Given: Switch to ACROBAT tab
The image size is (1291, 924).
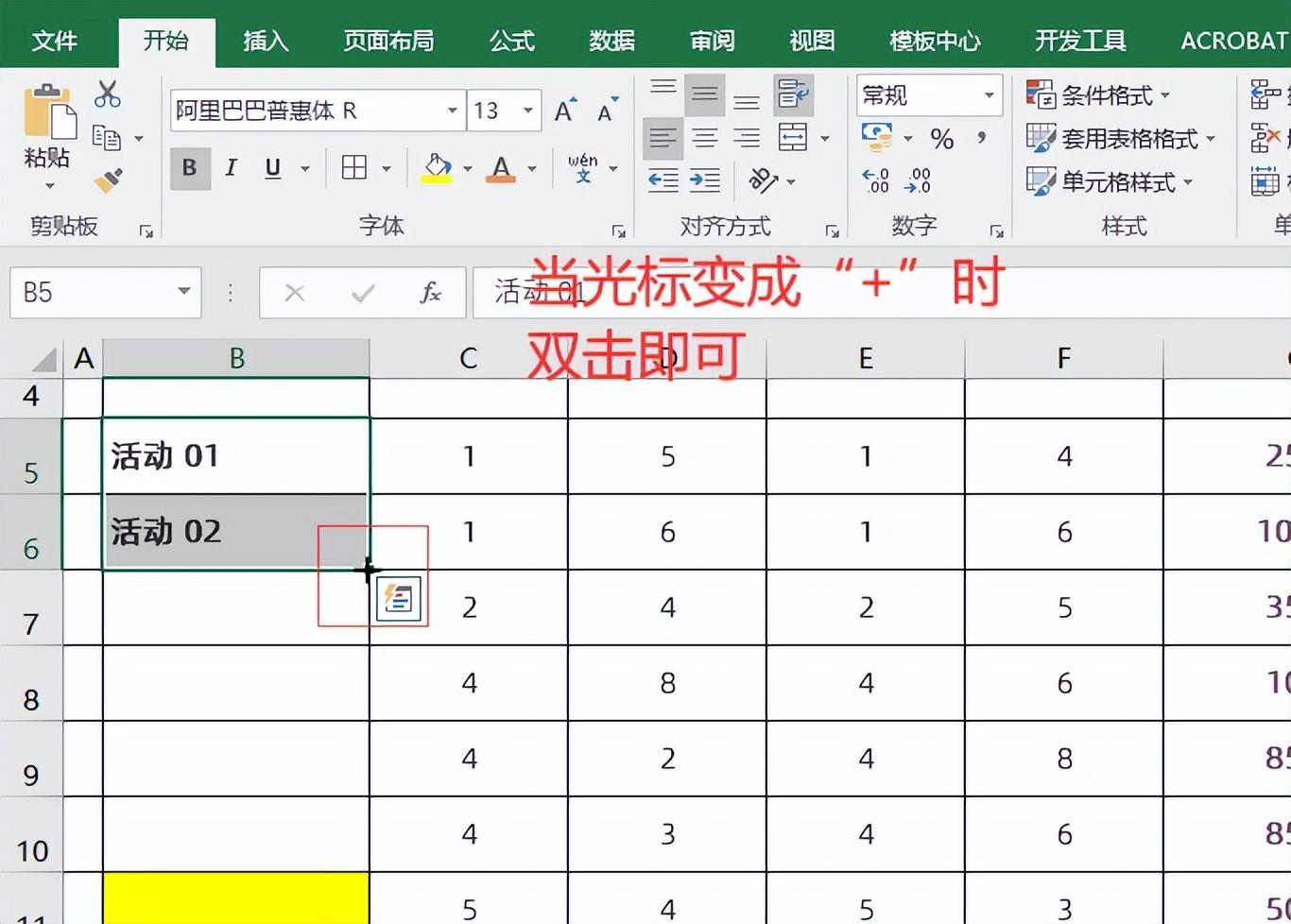Looking at the screenshot, I should coord(1233,41).
